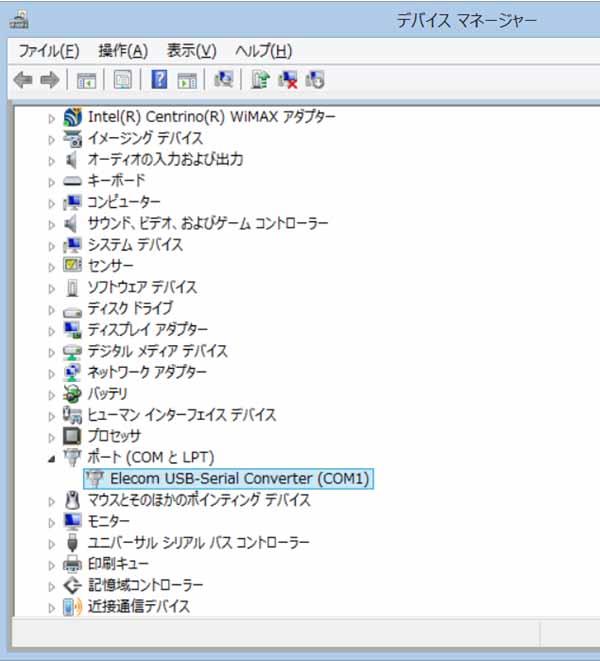The height and width of the screenshot is (661, 600).
Task: Select the センサー sensor icon
Action: [x=72, y=265]
